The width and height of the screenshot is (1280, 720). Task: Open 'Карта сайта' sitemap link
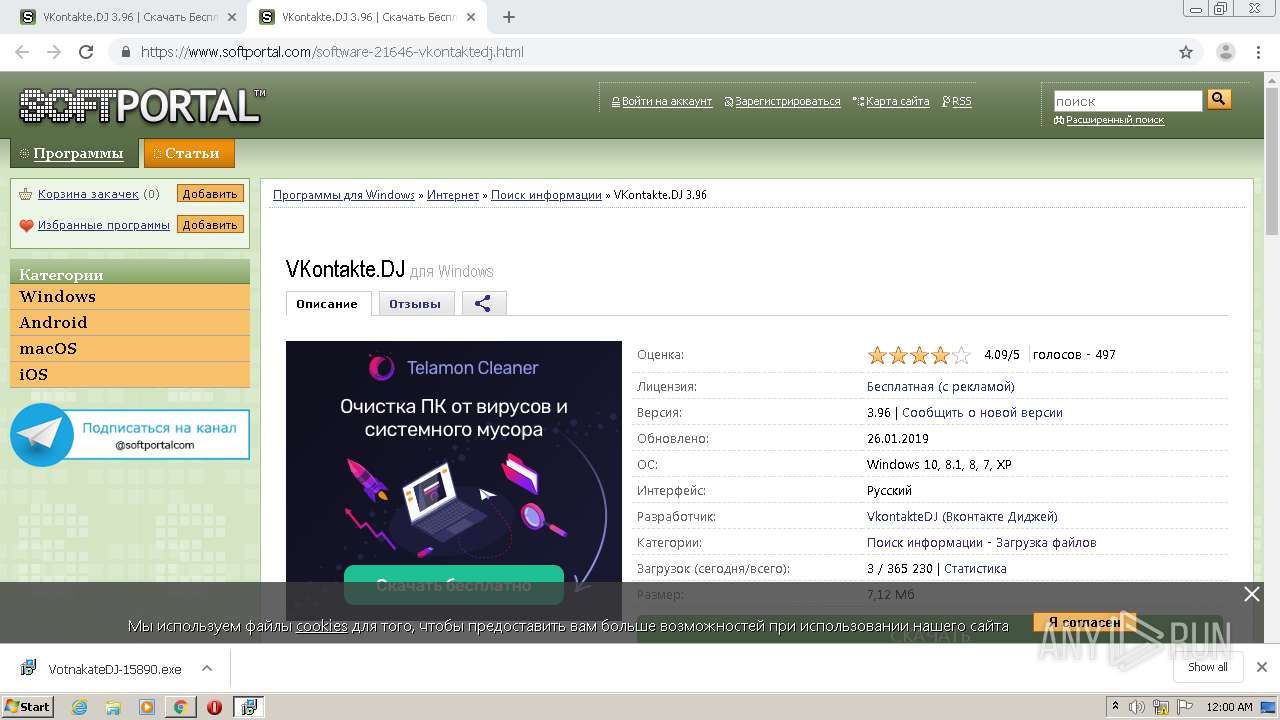point(897,101)
